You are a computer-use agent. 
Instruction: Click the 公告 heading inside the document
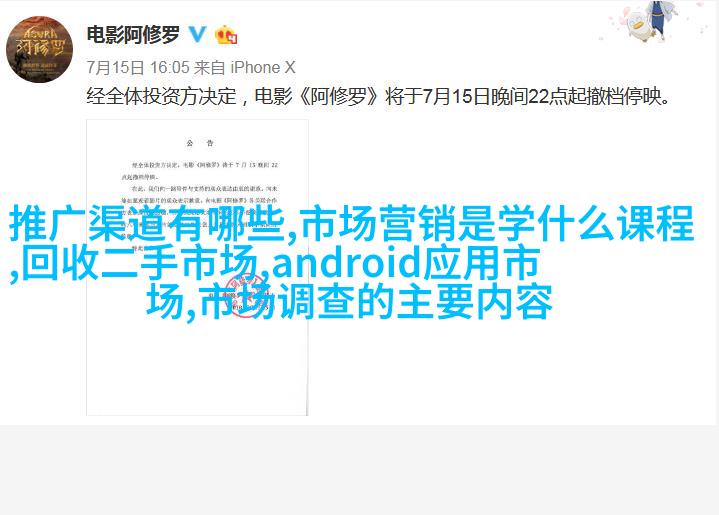point(199,144)
